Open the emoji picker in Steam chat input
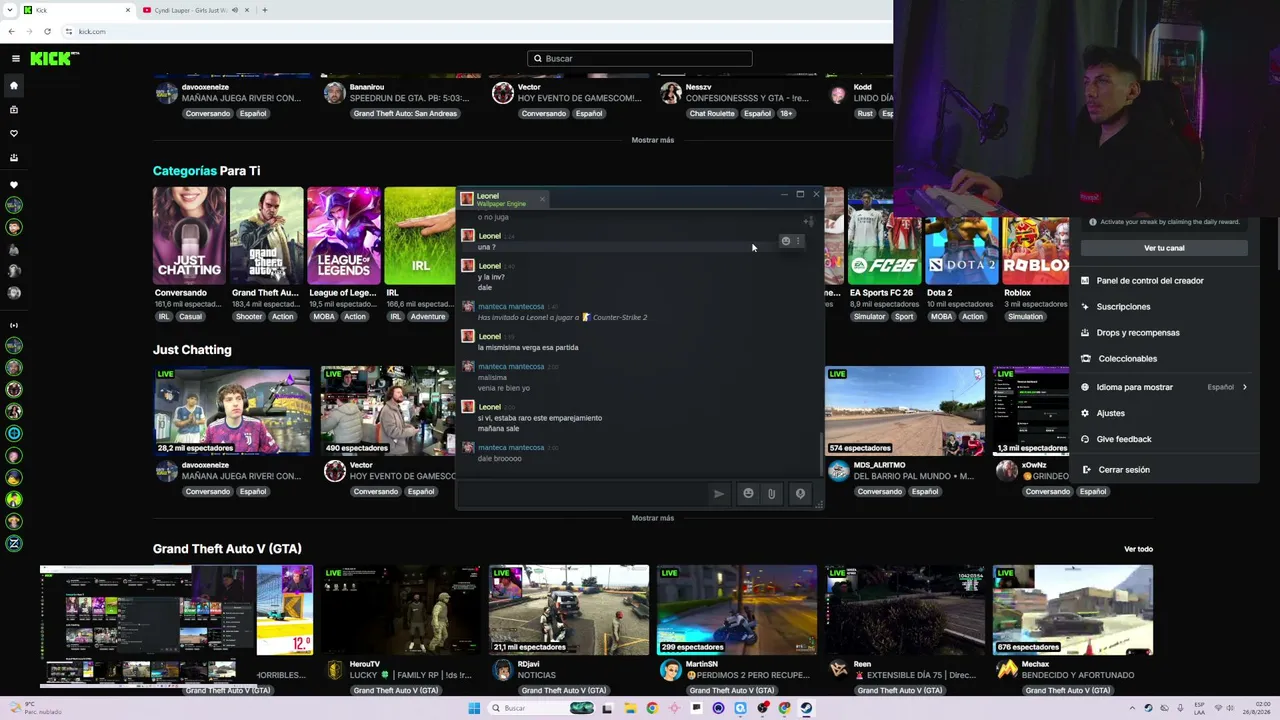1280x720 pixels. point(748,493)
